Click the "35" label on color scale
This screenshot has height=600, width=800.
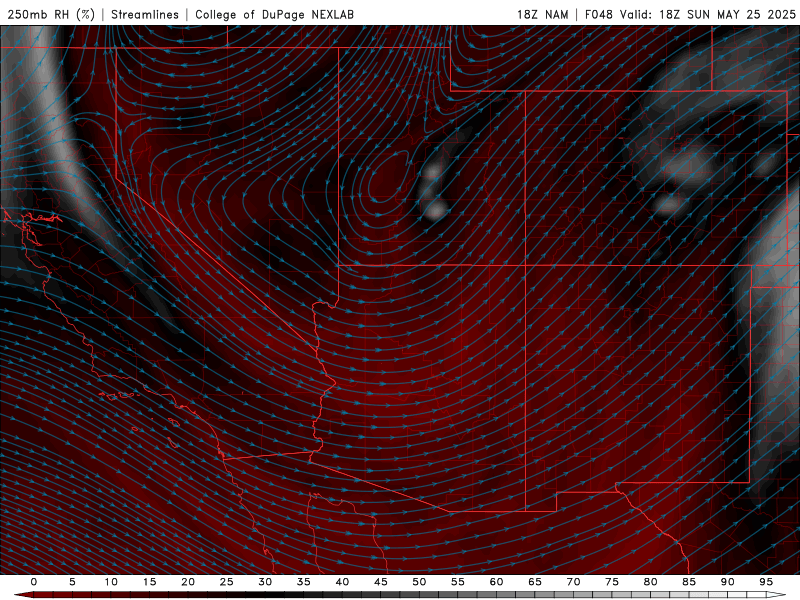click(x=304, y=582)
